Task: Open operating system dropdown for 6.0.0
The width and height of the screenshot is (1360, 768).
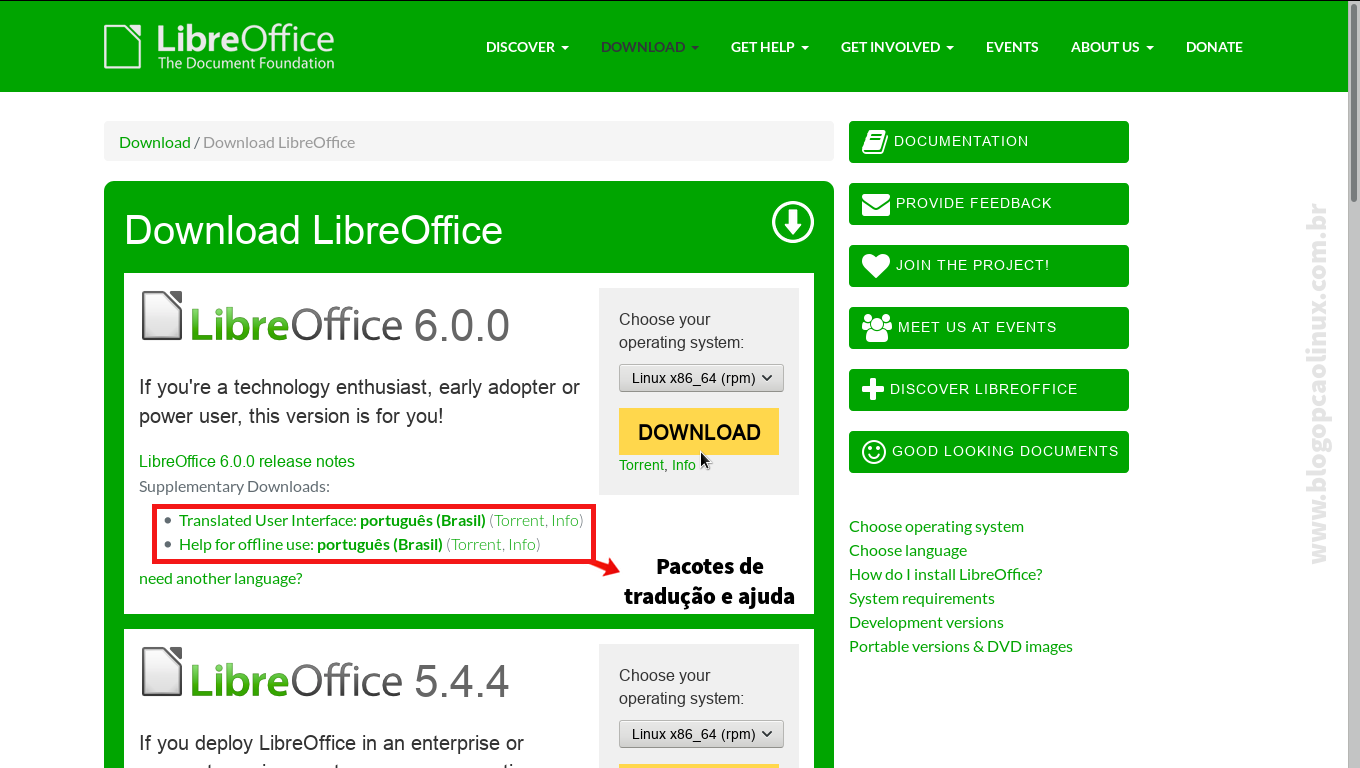Action: pyautogui.click(x=701, y=378)
